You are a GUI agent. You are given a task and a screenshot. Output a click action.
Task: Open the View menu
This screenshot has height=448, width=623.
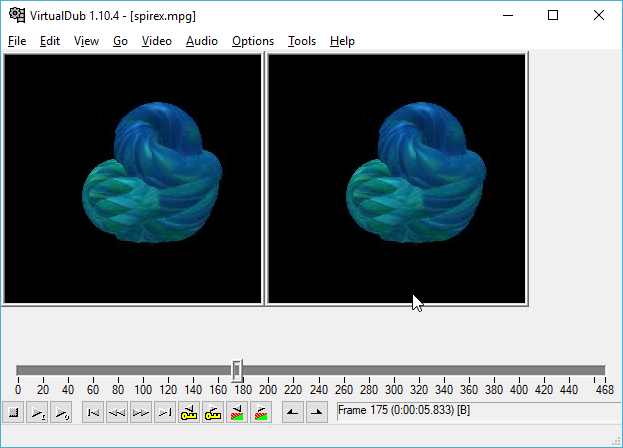(x=86, y=41)
